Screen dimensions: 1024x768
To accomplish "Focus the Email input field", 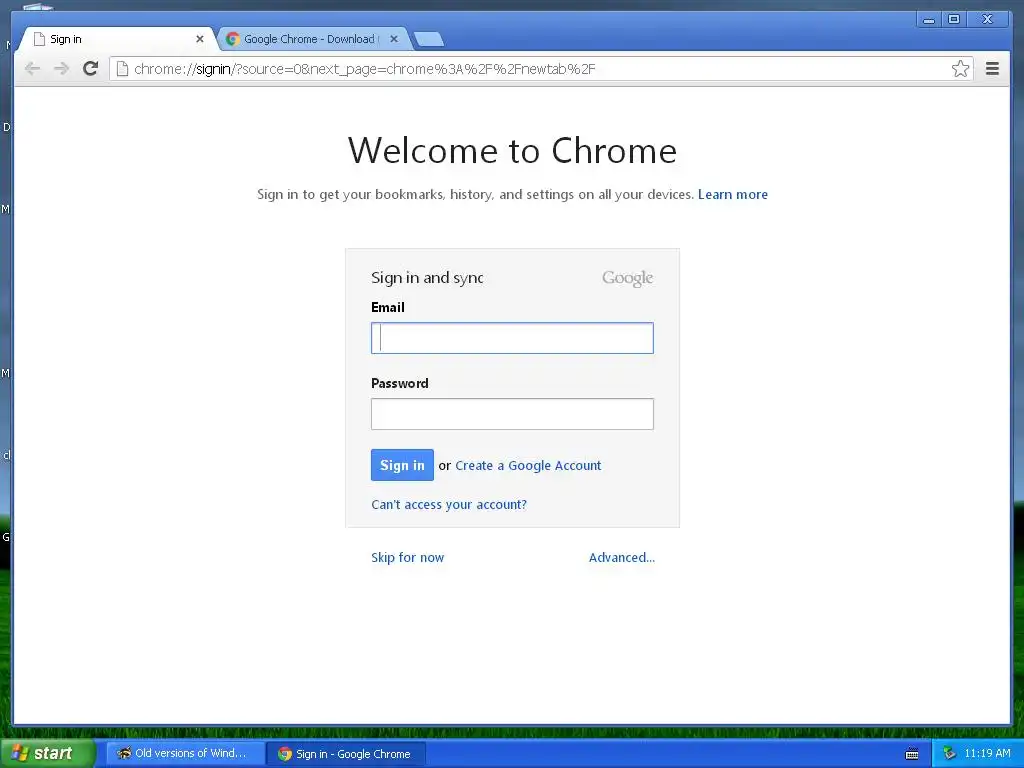I will [x=512, y=338].
